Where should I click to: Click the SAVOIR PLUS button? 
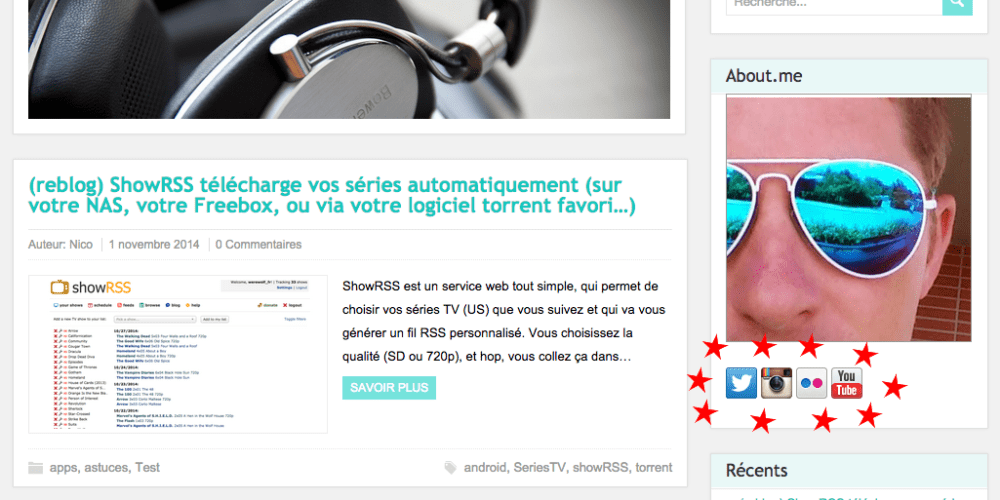click(389, 388)
